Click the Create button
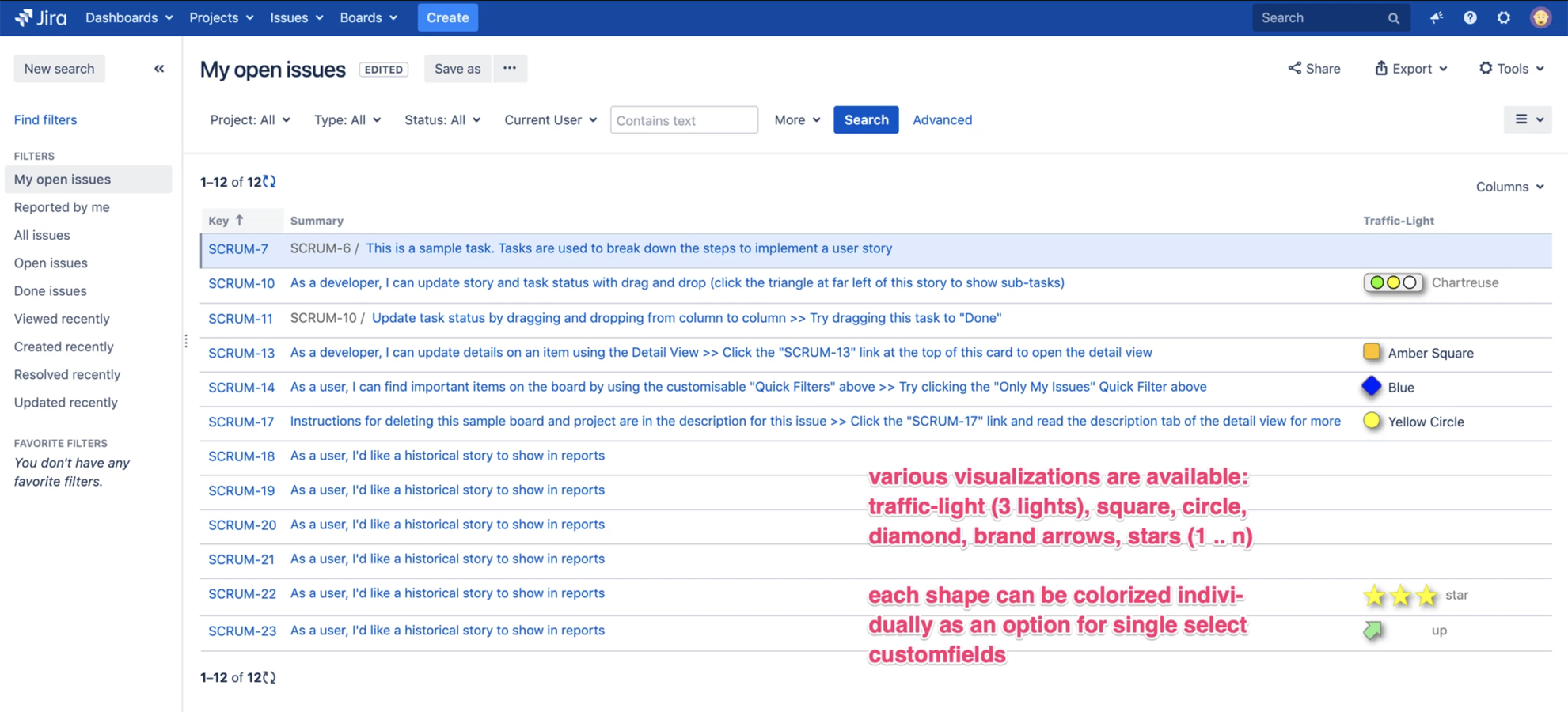The image size is (1568, 712). point(448,17)
